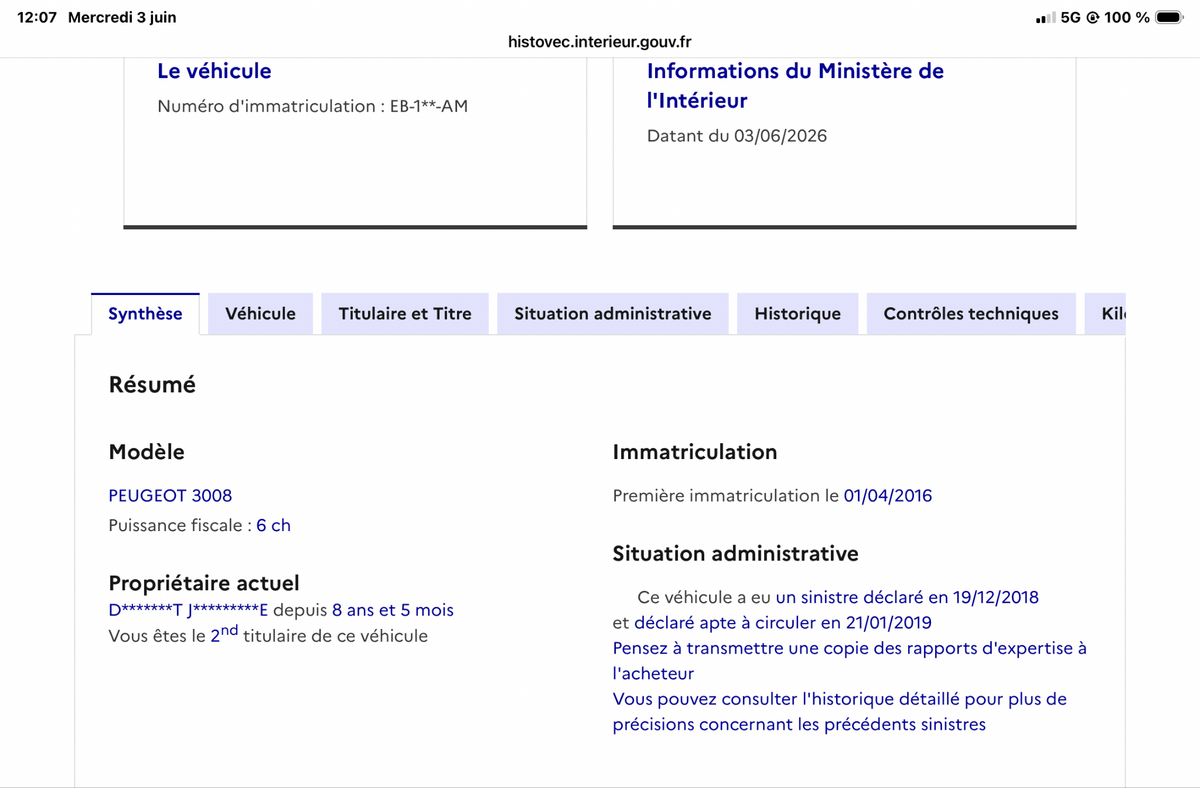Click the 'Propriétaire actuel' heading
This screenshot has height=788, width=1200.
click(x=204, y=583)
